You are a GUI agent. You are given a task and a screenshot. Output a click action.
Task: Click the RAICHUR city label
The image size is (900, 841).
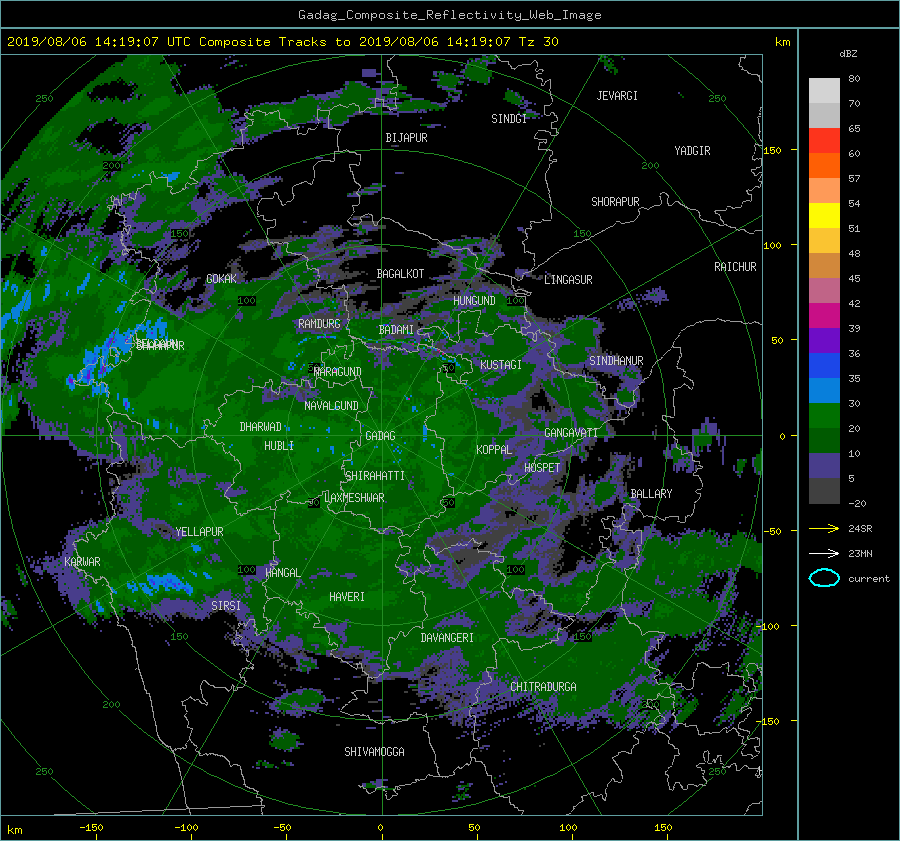click(x=735, y=267)
